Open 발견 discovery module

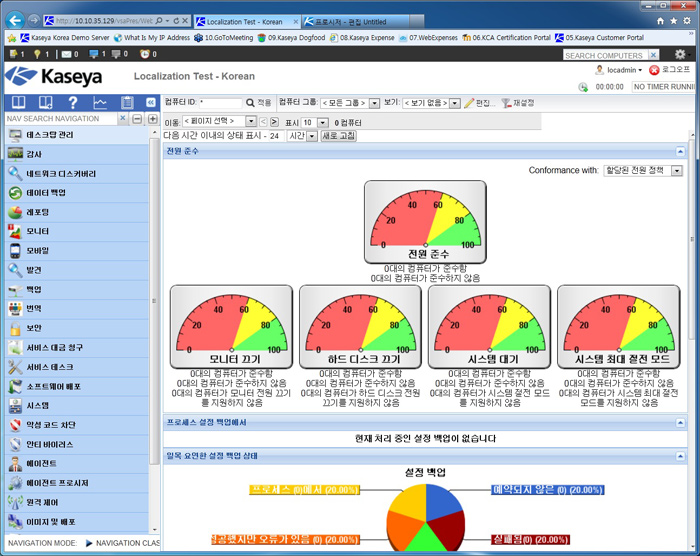[x=77, y=270]
